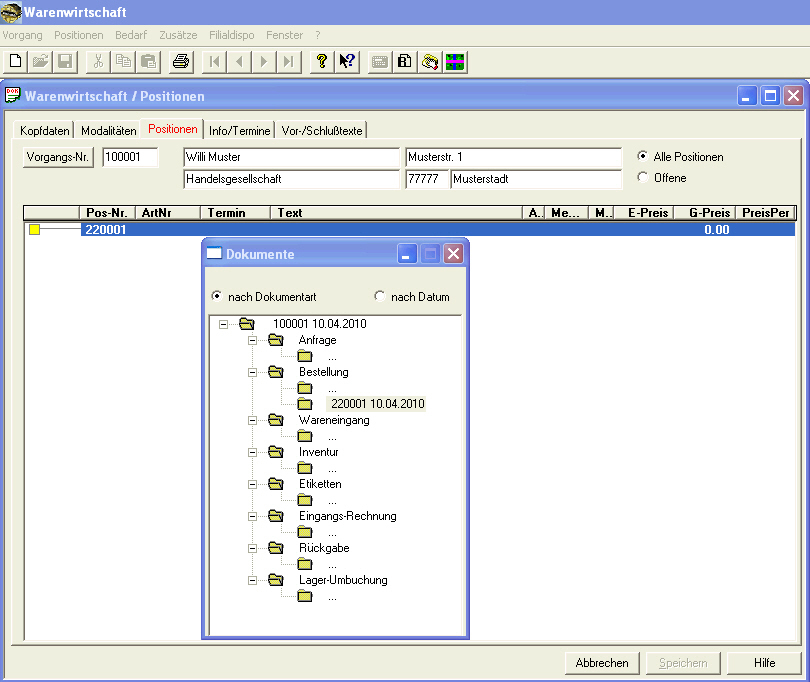Click the 'Musterstadt' city field
This screenshot has height=682, width=810.
click(x=536, y=179)
